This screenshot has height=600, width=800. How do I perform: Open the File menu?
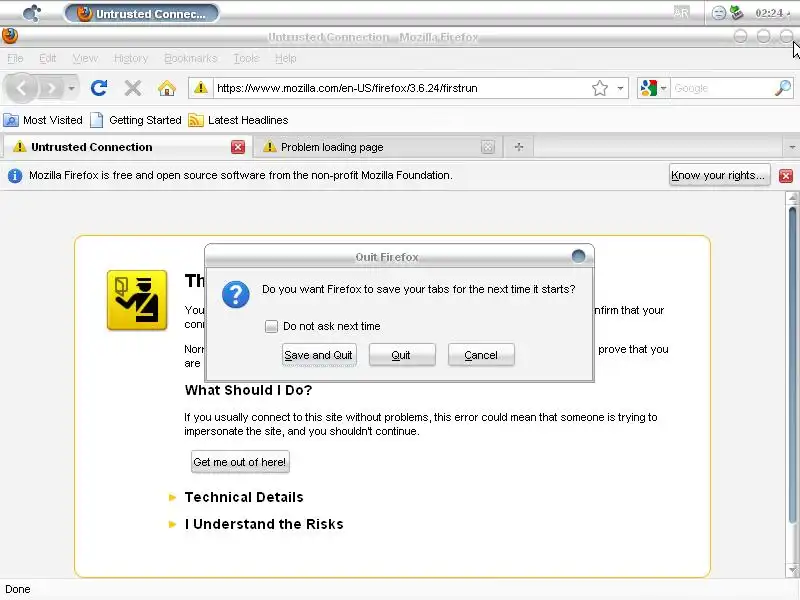click(x=15, y=58)
